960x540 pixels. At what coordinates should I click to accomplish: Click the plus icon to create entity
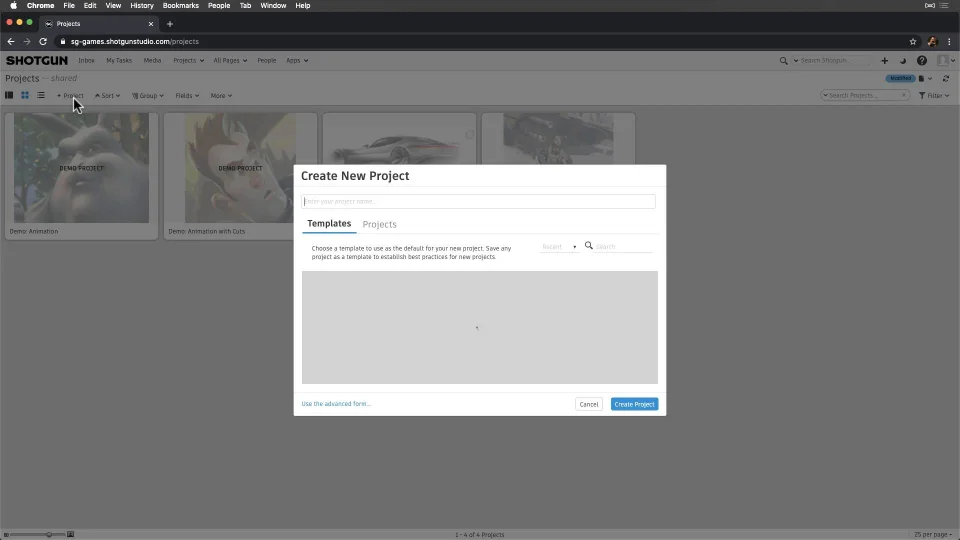click(884, 61)
